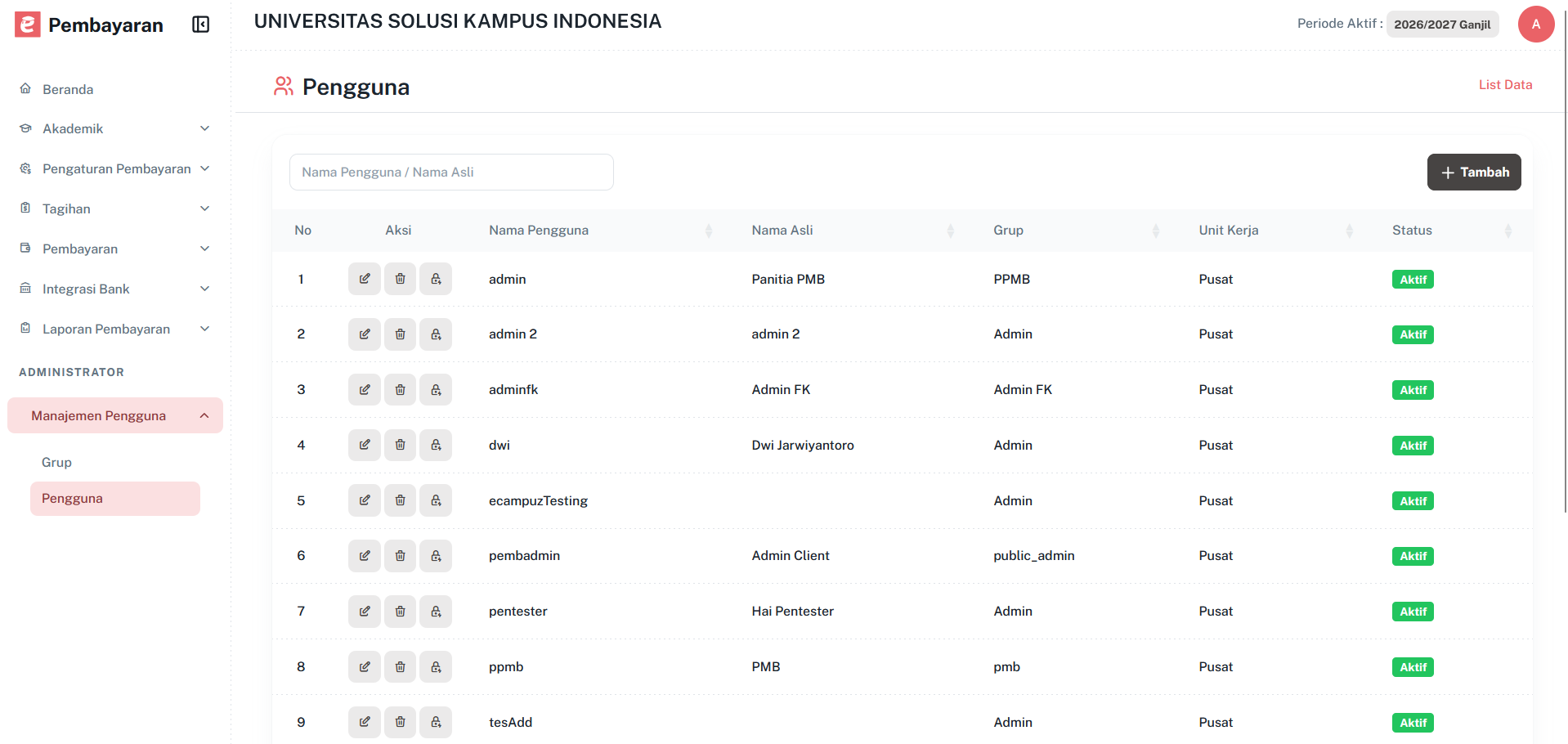This screenshot has width=1568, height=744.
Task: Edit the pentester user
Action: tap(365, 612)
